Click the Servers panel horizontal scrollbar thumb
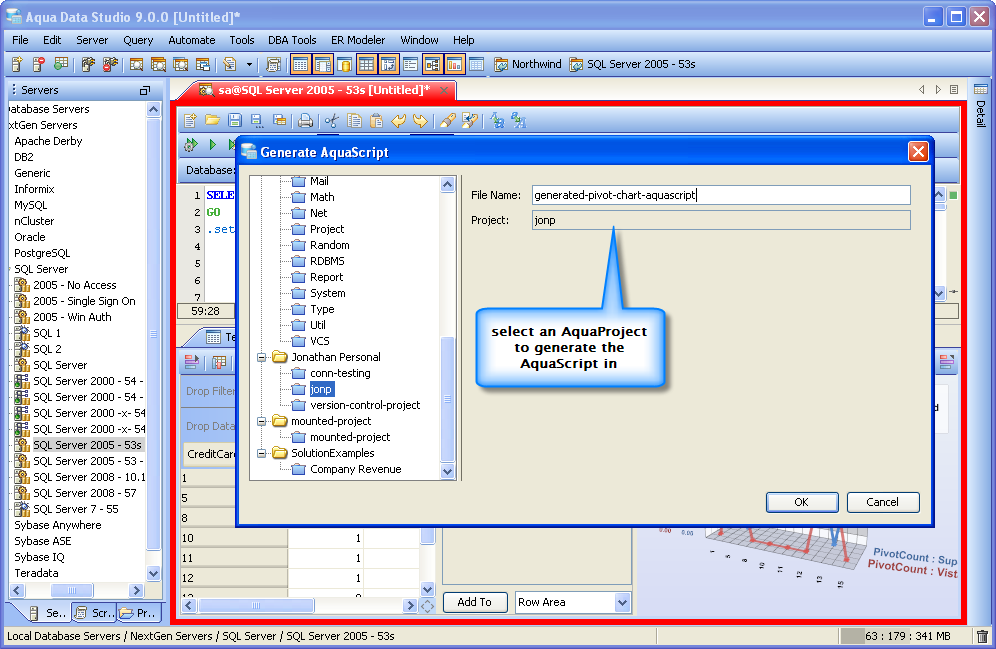996x649 pixels. point(71,590)
